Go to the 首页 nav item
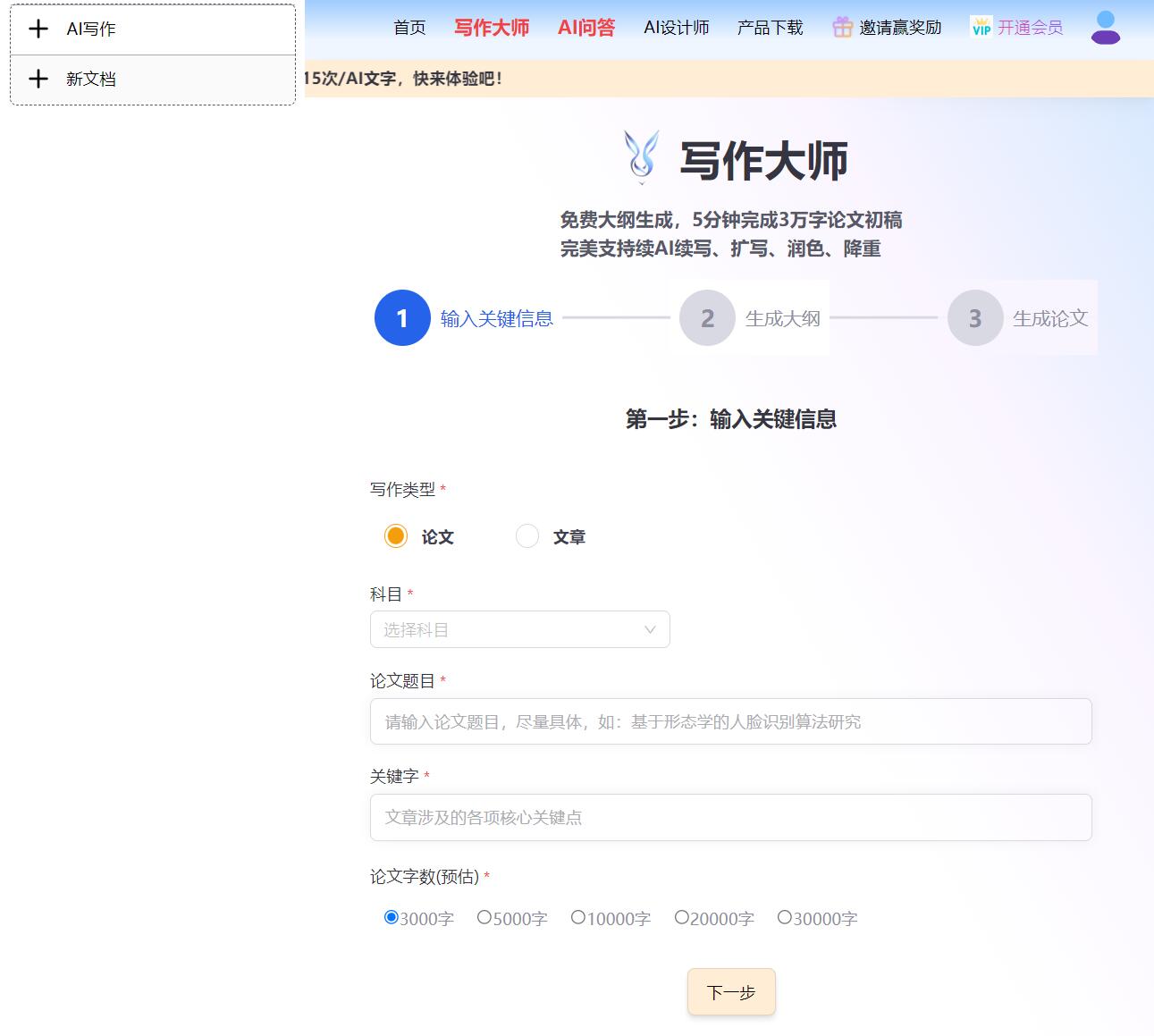The height and width of the screenshot is (1036, 1154). coord(409,28)
